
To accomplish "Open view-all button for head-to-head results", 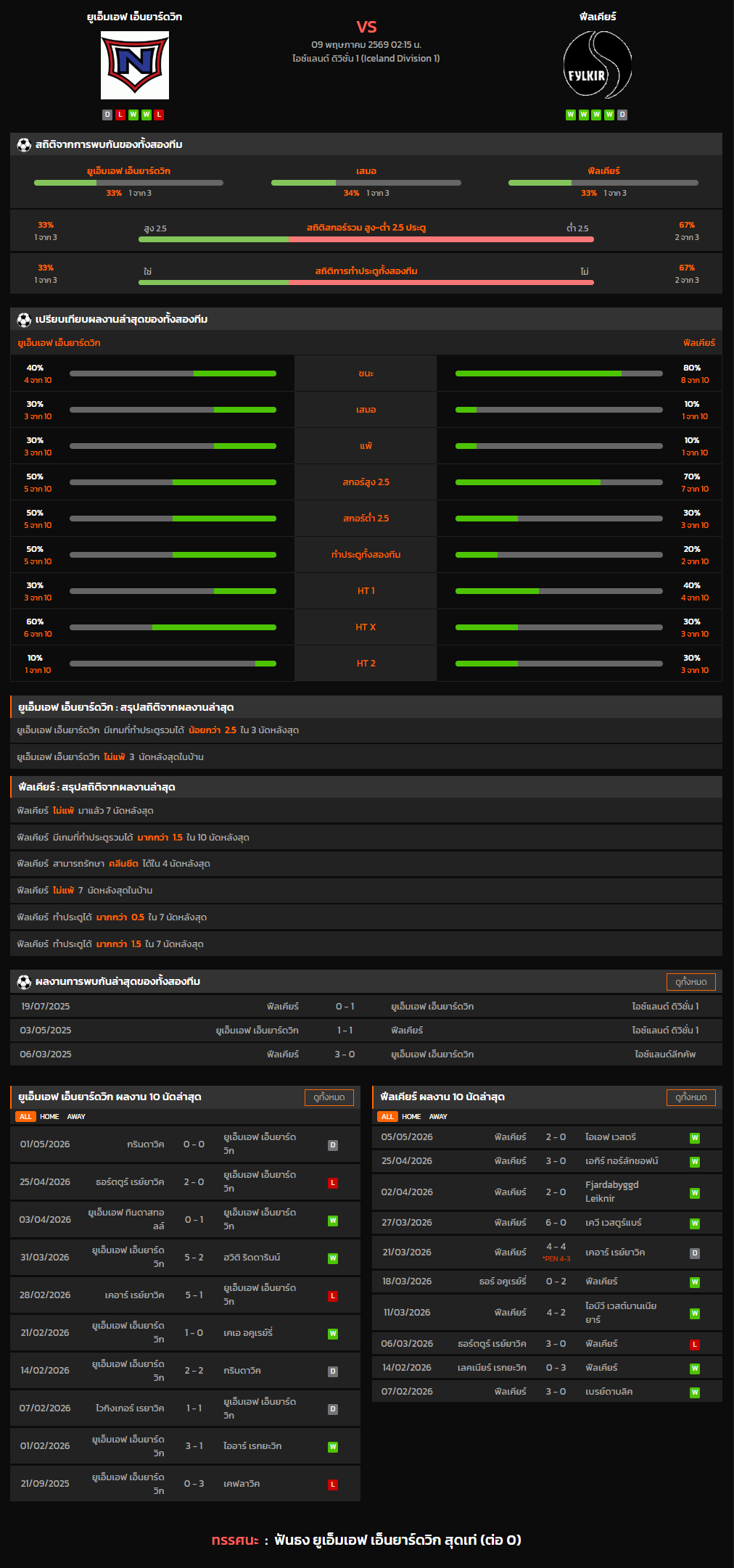I will (x=691, y=981).
